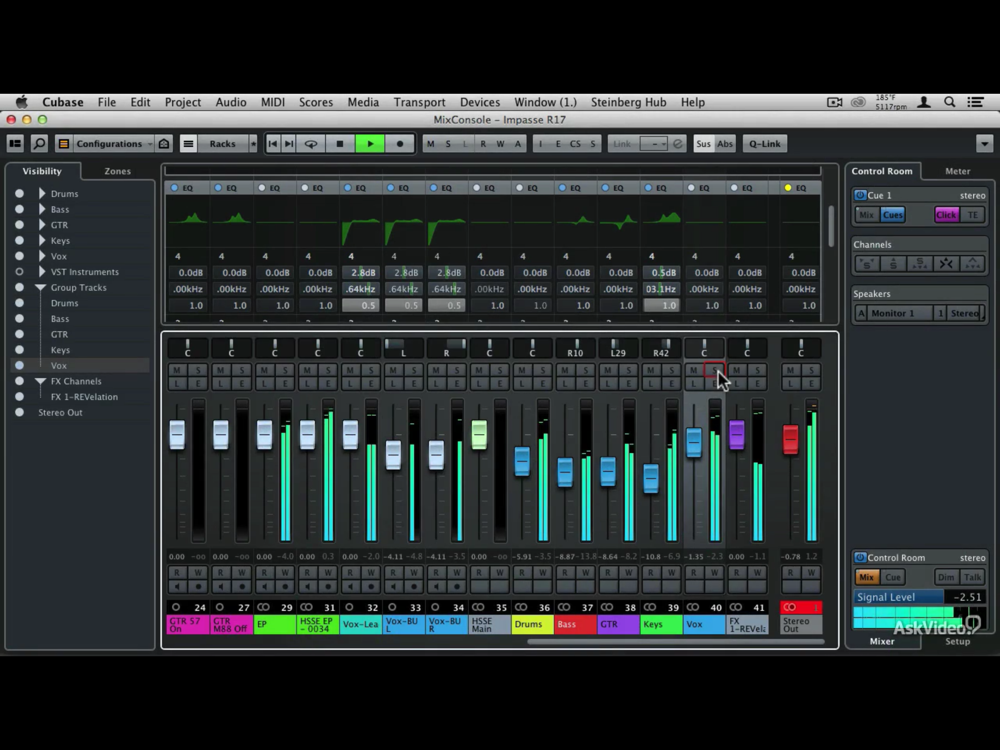Click the rightmost icon under Channels
Screen dimensions: 1000x750
click(973, 263)
